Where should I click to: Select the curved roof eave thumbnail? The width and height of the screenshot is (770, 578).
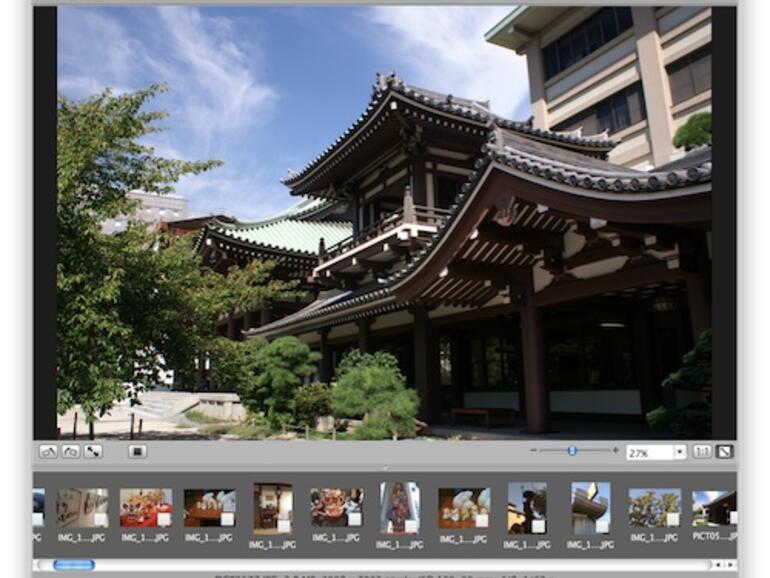click(x=591, y=508)
